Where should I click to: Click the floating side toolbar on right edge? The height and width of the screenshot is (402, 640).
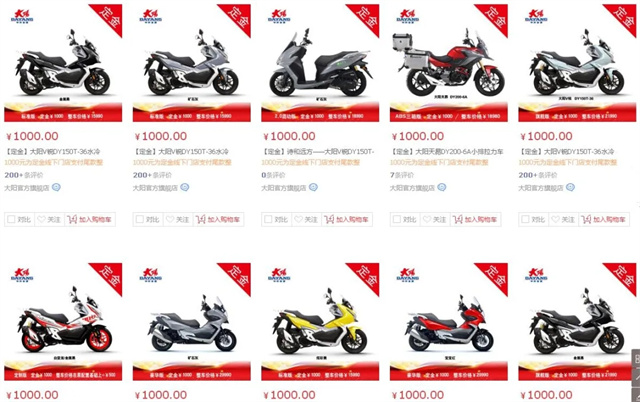636,375
